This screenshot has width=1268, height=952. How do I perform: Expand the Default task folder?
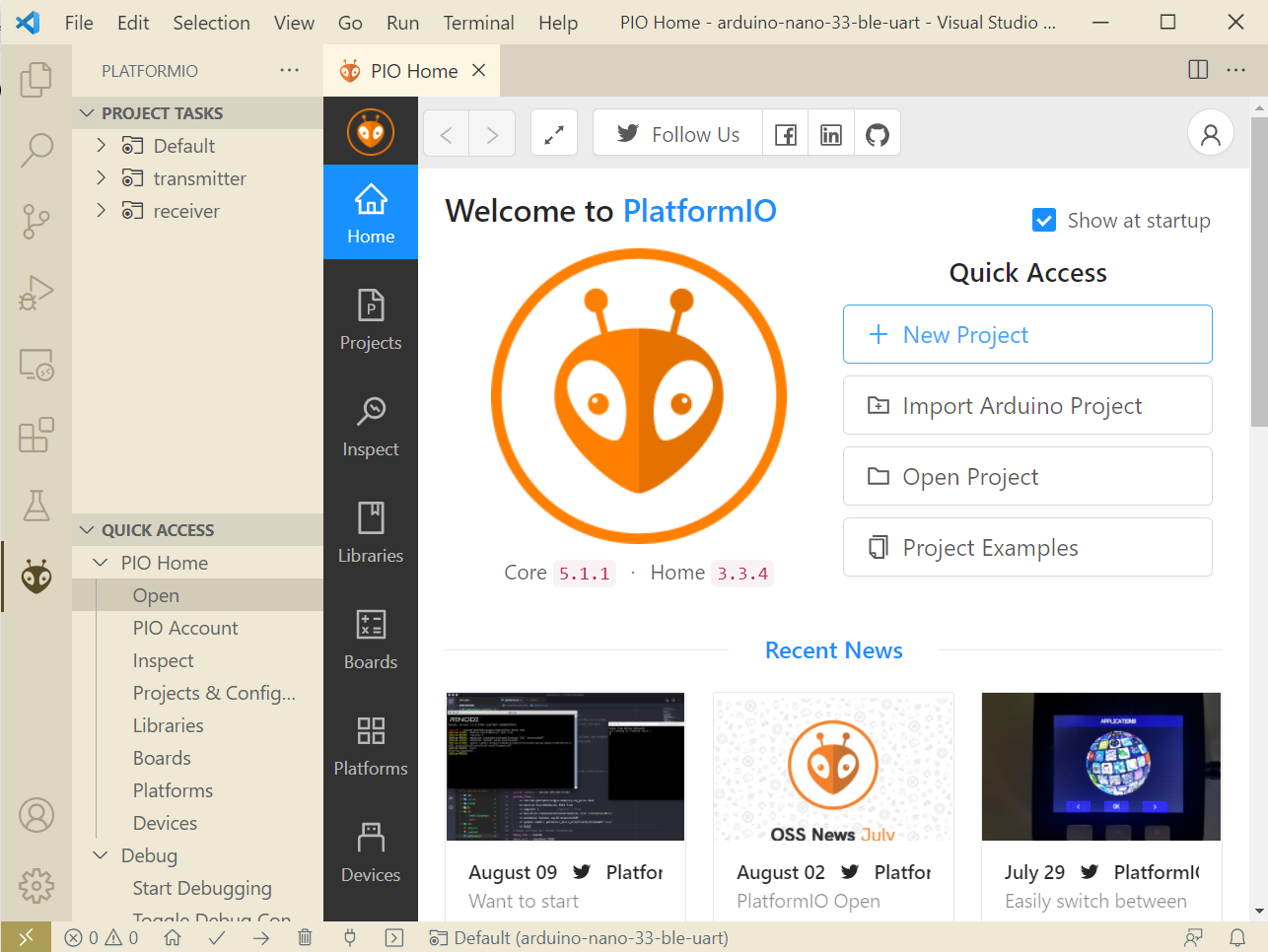[101, 146]
